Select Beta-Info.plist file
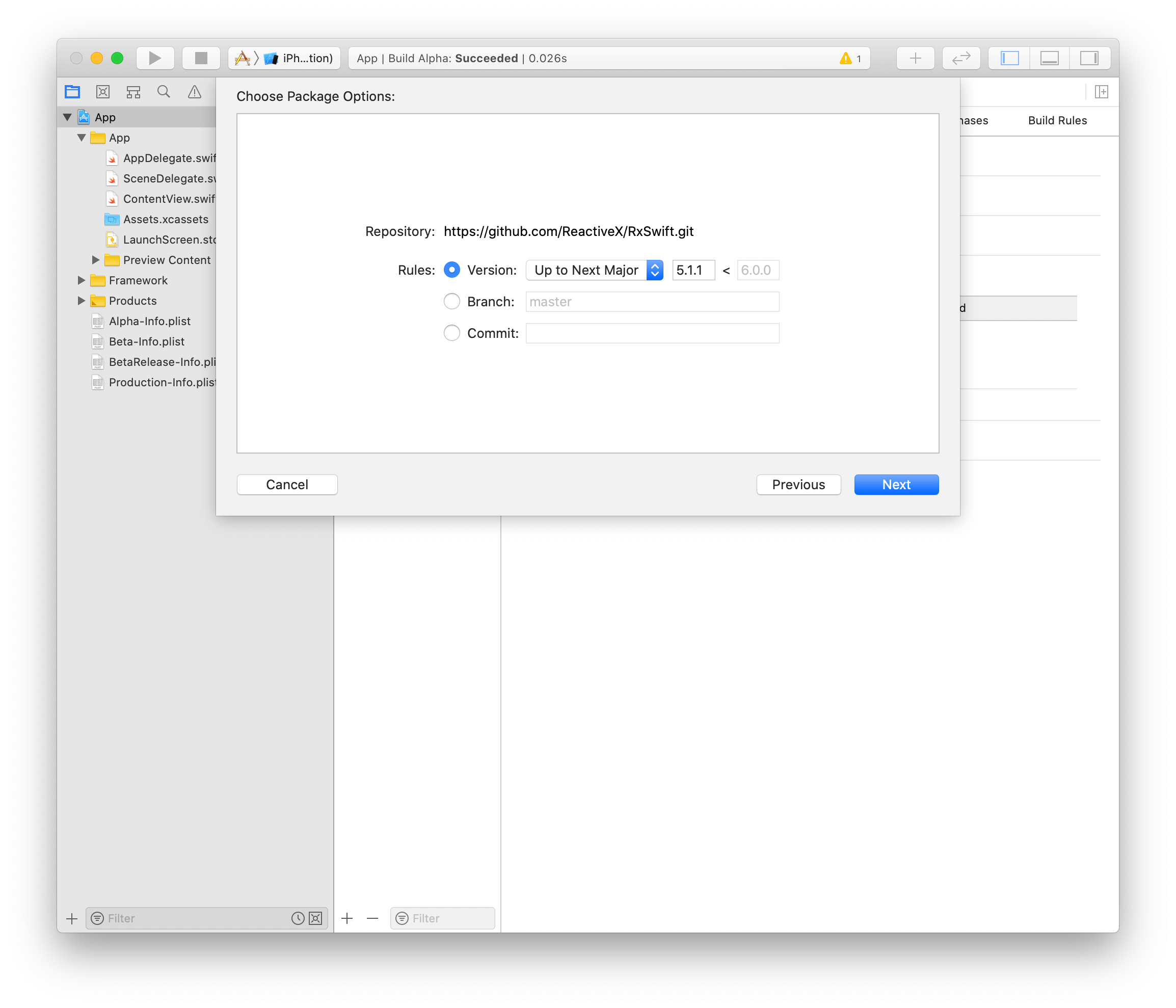The width and height of the screenshot is (1176, 1008). [x=138, y=341]
